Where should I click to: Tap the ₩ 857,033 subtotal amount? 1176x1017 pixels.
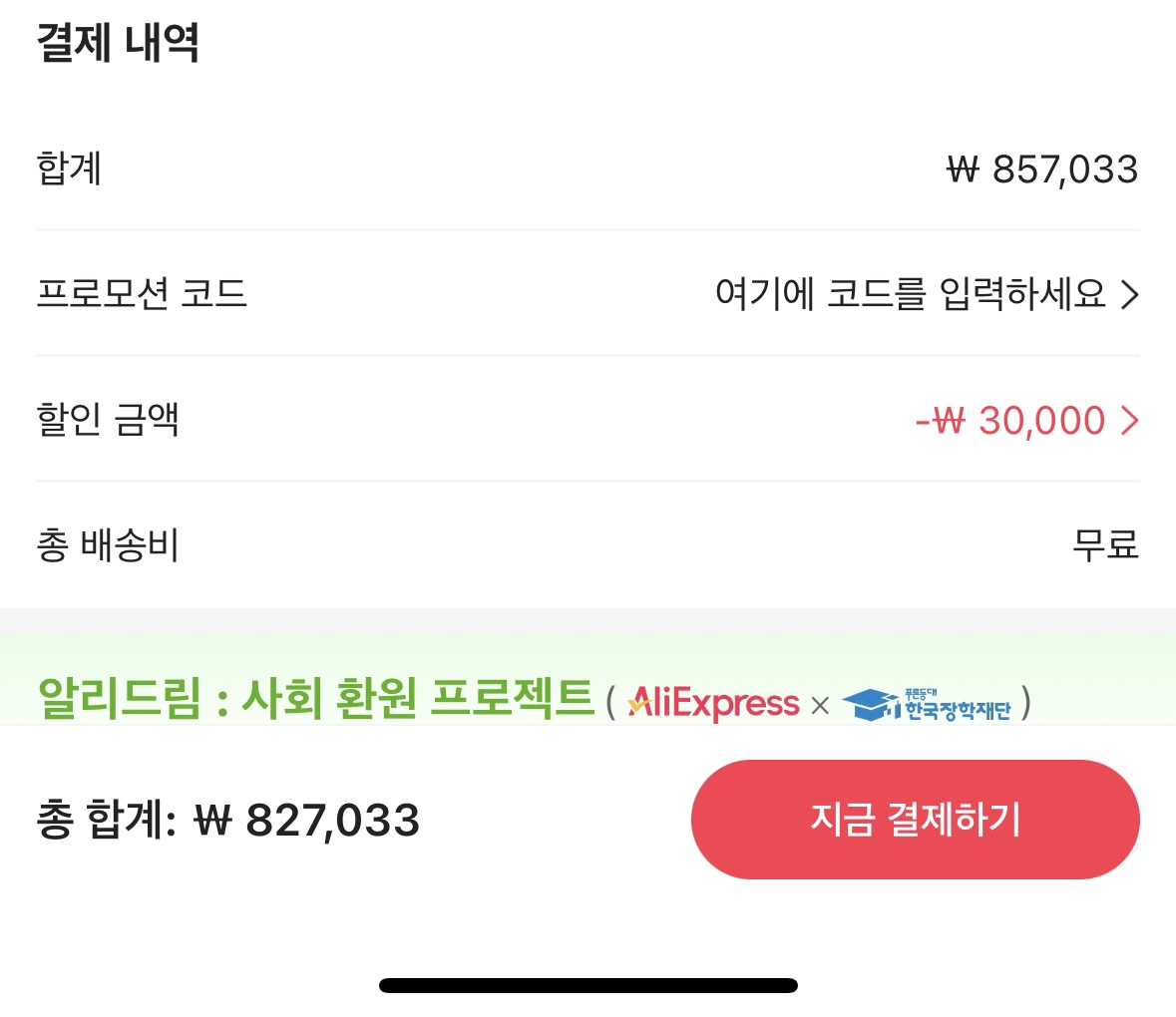point(1042,169)
